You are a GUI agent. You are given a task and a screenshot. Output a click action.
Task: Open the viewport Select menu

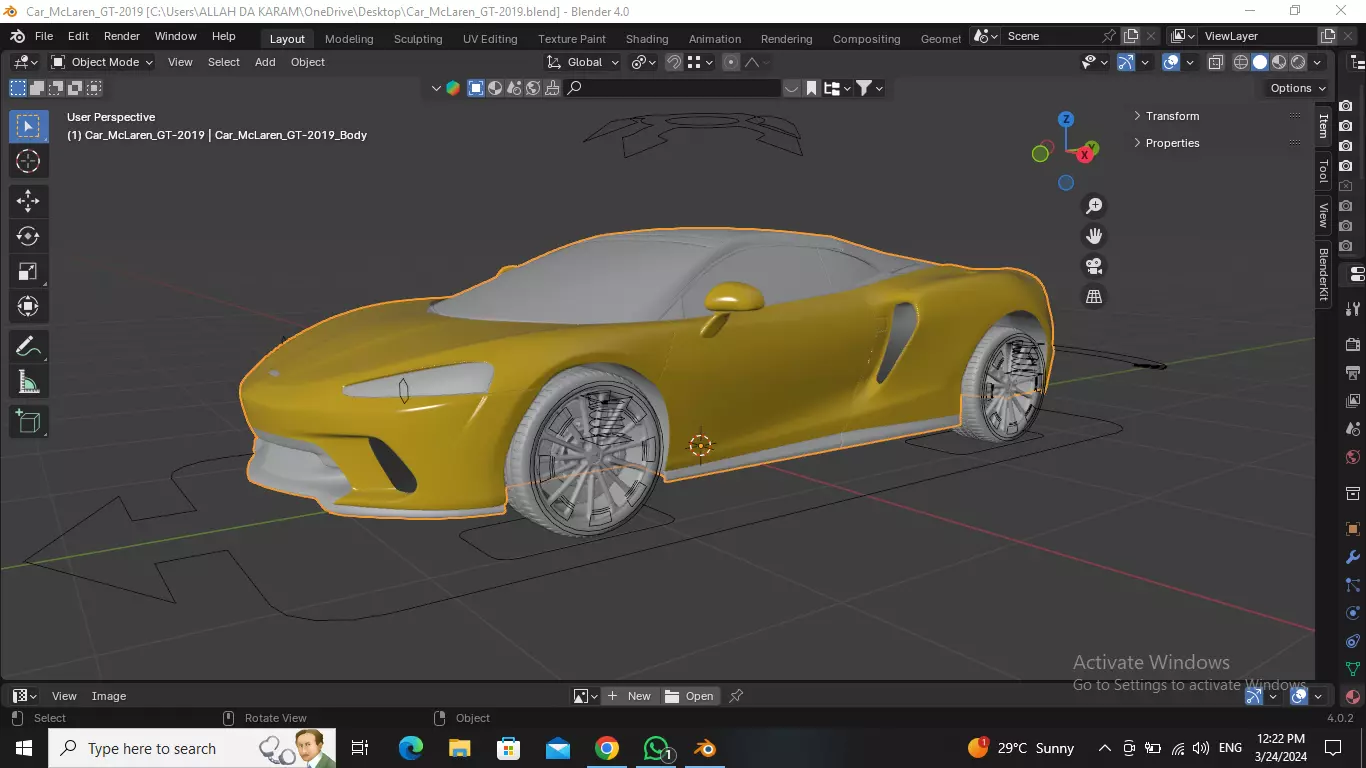[x=224, y=62]
